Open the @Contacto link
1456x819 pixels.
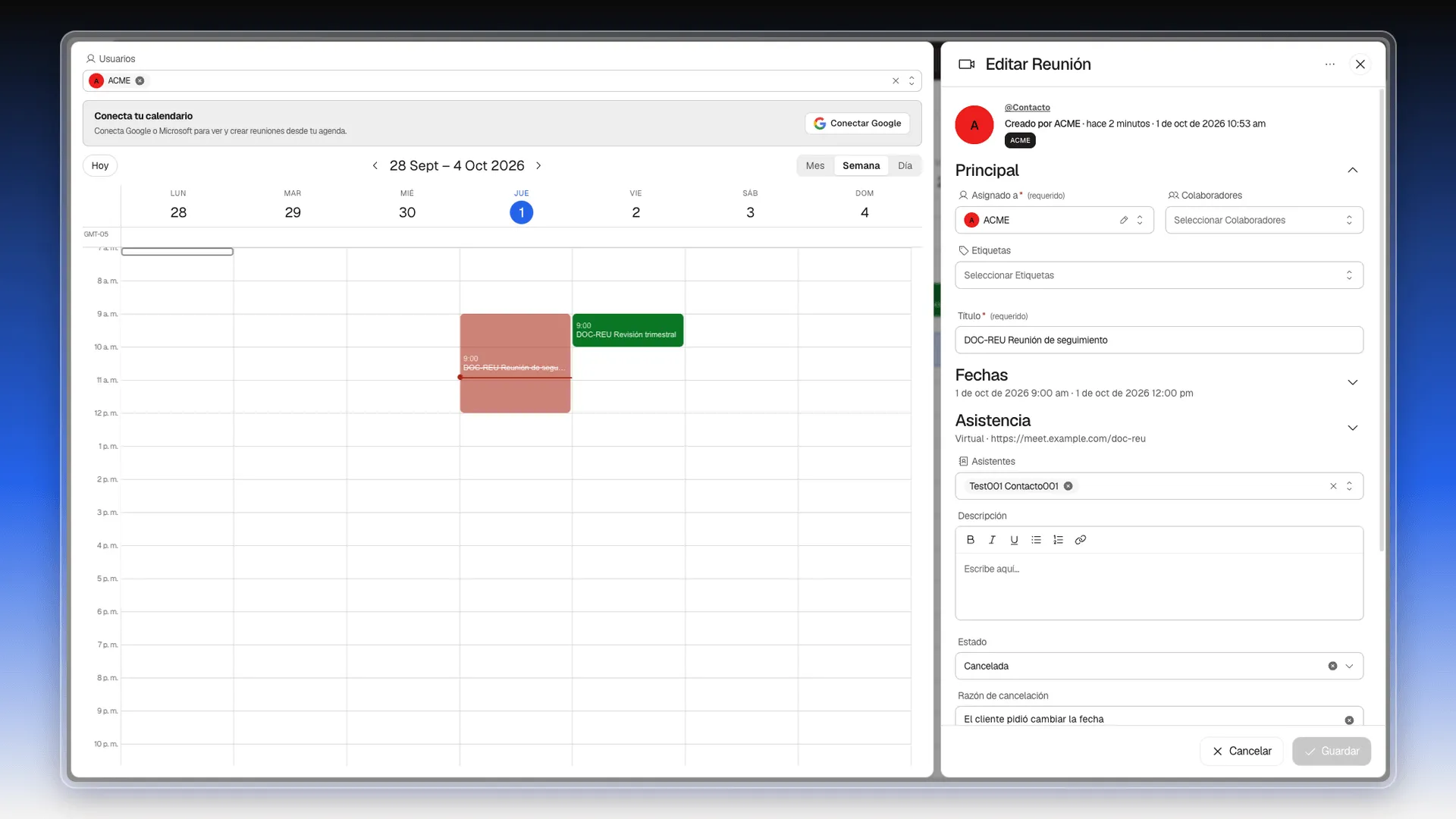[1027, 108]
